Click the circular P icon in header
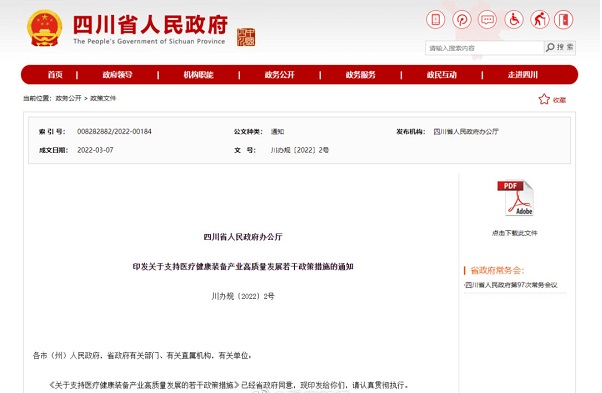The height and width of the screenshot is (393, 602). [461, 19]
